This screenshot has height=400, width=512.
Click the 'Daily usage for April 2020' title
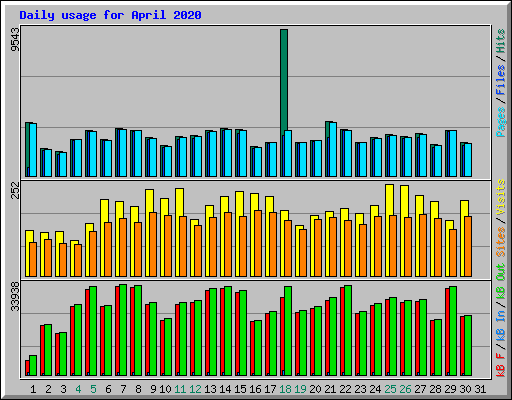click(x=110, y=15)
